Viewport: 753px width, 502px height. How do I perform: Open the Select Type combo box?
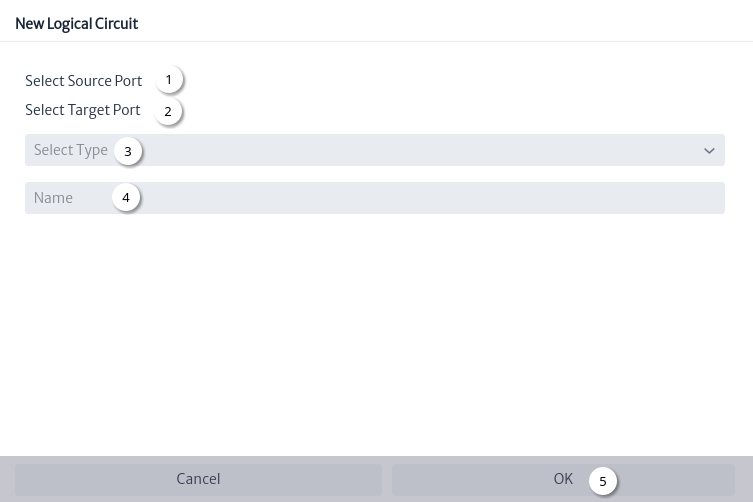click(375, 150)
